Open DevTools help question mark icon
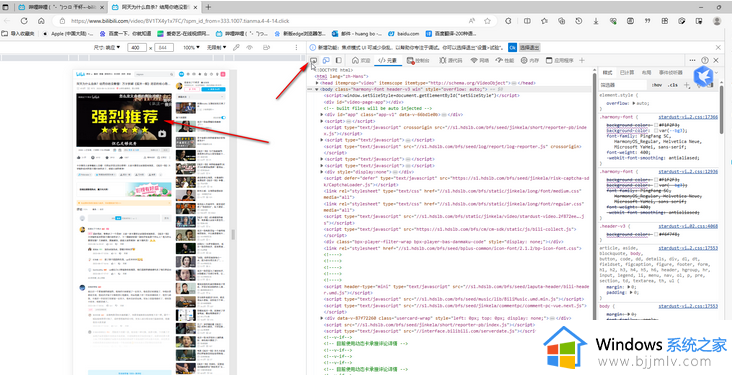The width and height of the screenshot is (732, 375). tap(705, 61)
